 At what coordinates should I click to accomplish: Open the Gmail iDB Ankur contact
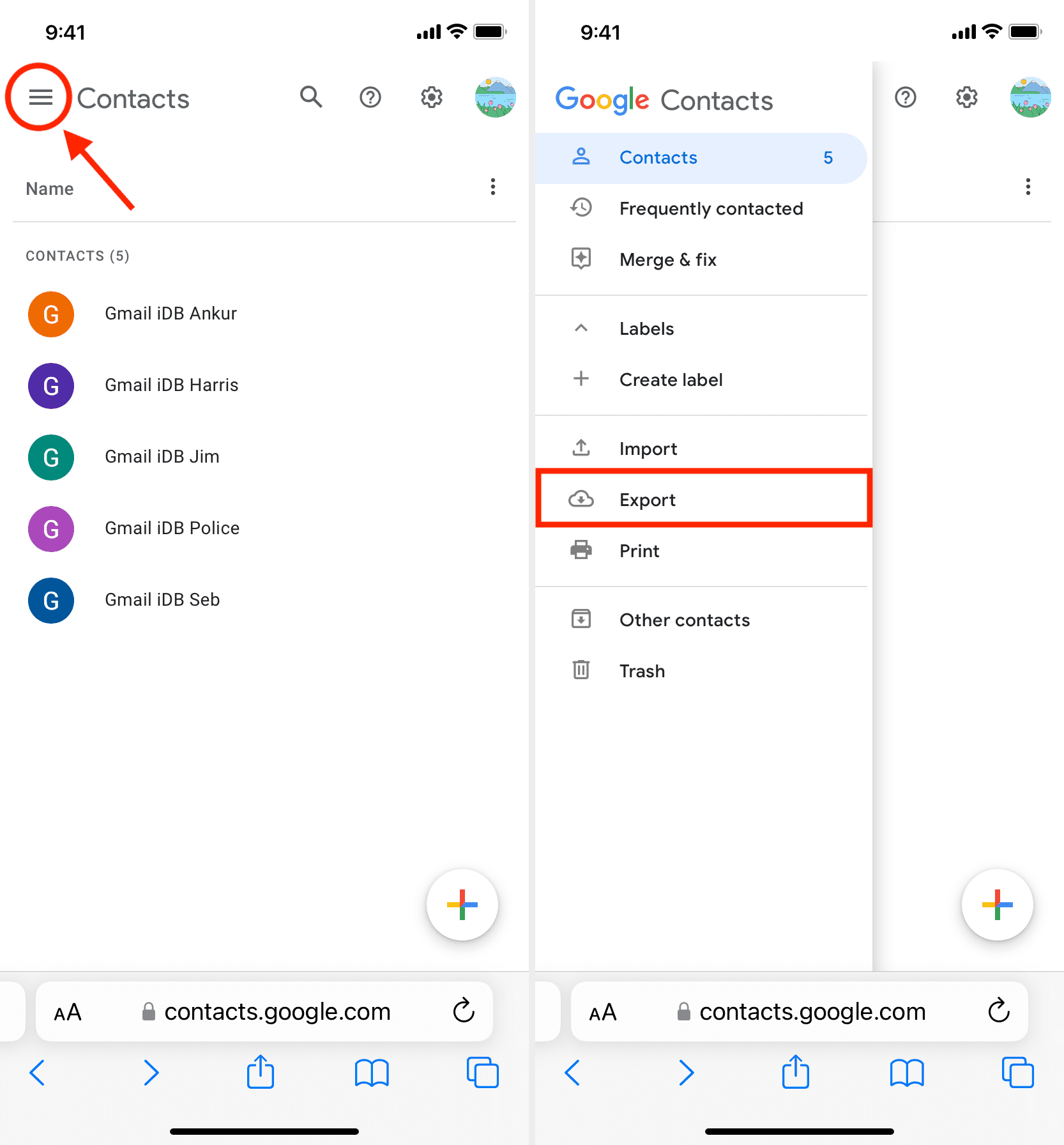coord(264,314)
